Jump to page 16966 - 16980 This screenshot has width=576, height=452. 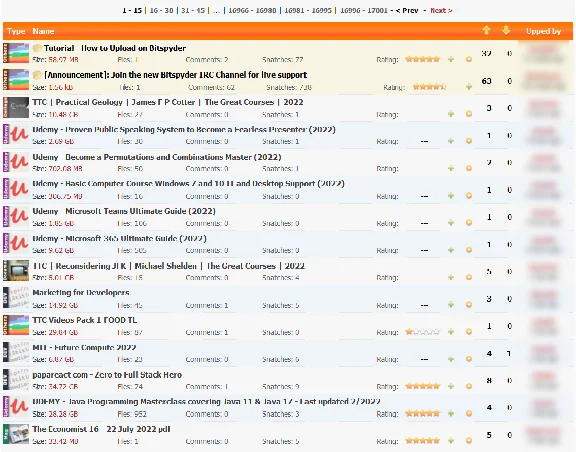252,10
